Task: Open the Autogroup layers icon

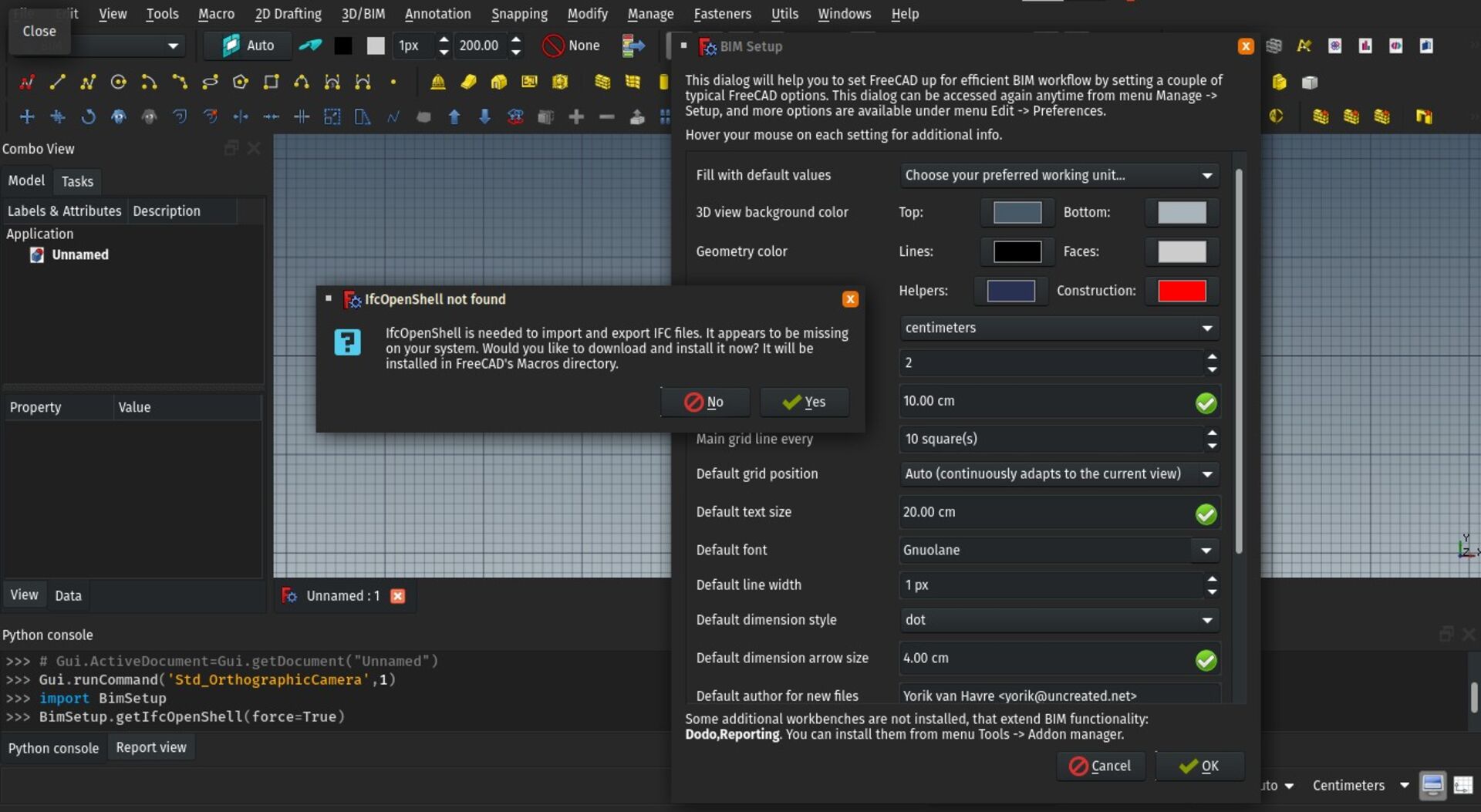Action: click(633, 45)
